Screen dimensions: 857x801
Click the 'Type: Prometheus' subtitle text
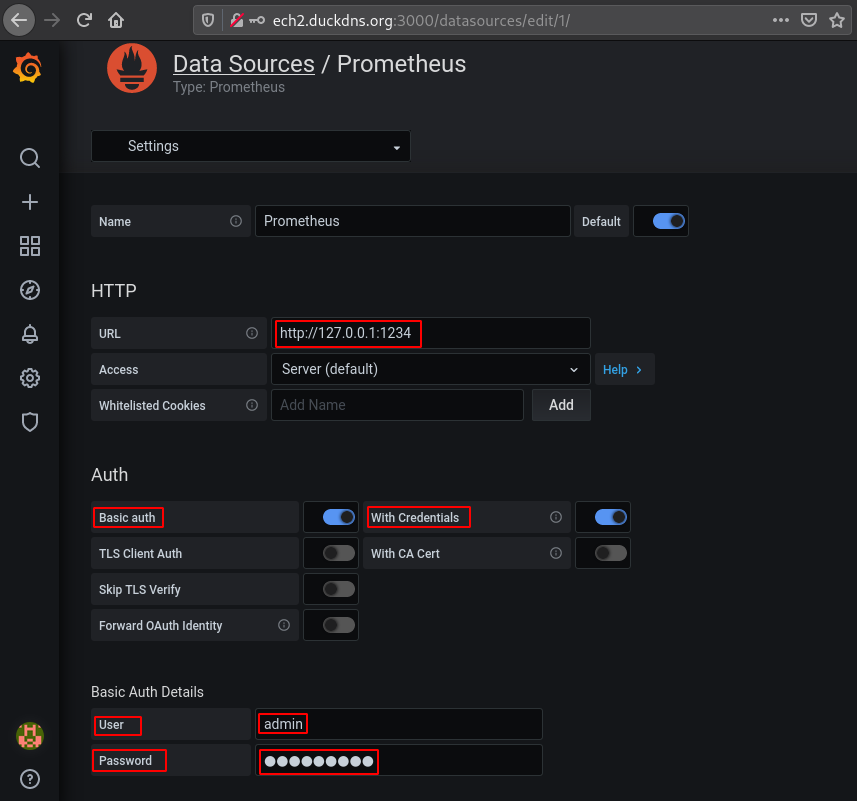[x=228, y=87]
